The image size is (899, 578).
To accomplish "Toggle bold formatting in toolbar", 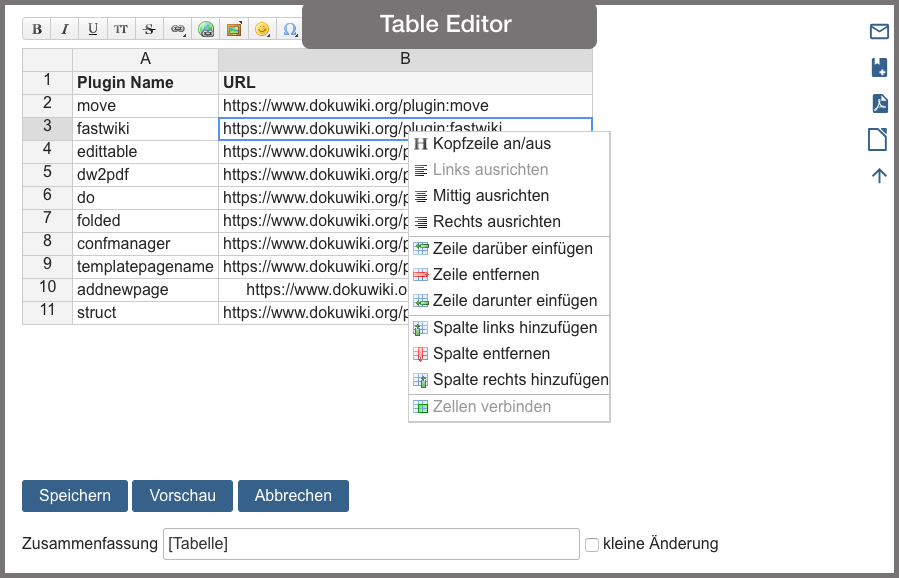I will [x=37, y=29].
